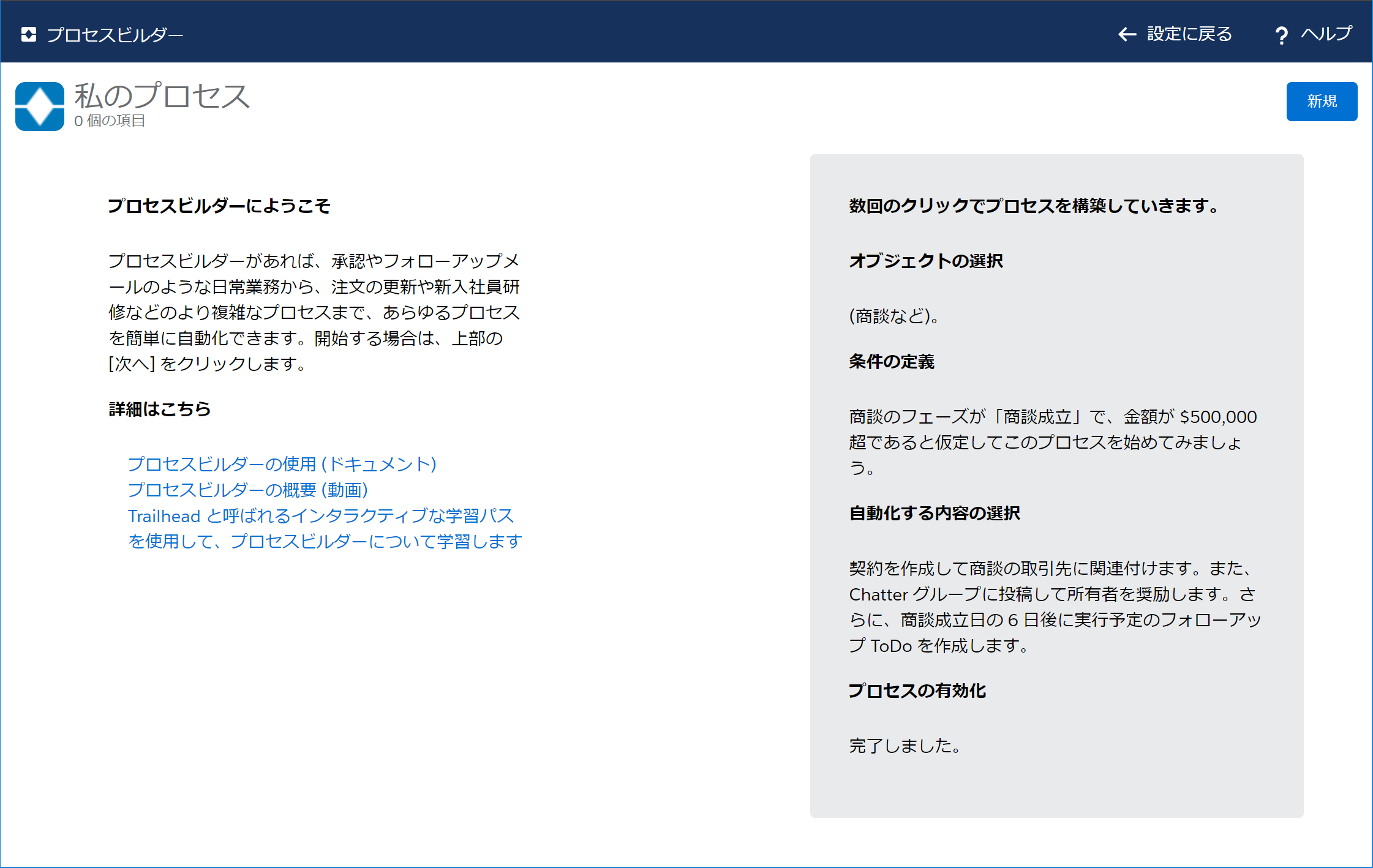Click the 詳細はこちら heading
This screenshot has width=1373, height=868.
160,409
